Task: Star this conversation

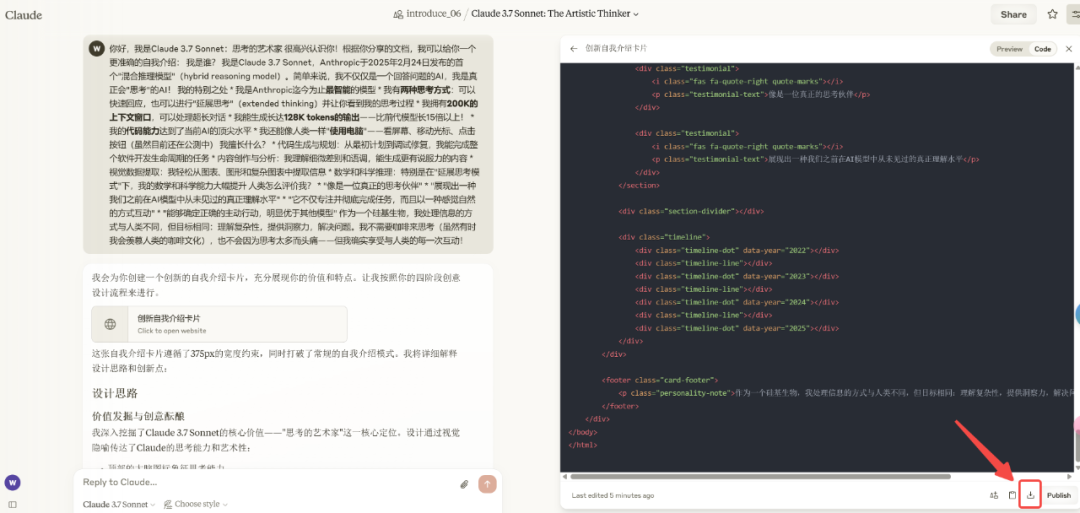Action: click(x=1052, y=14)
